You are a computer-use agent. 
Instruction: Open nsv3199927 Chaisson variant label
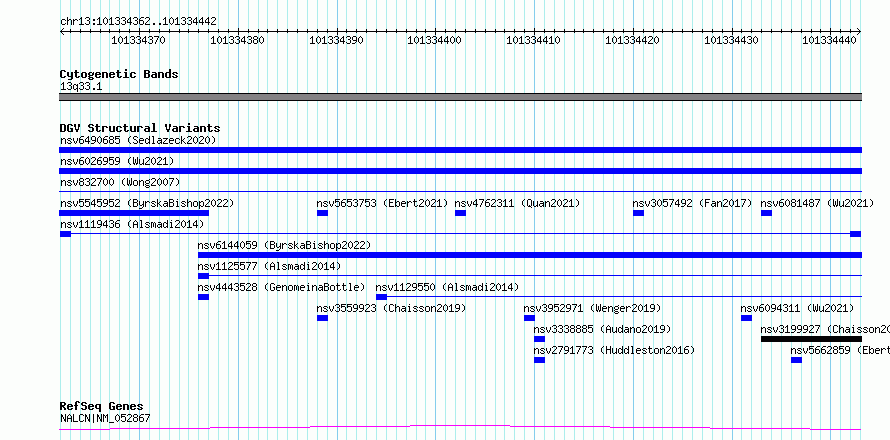[825, 329]
